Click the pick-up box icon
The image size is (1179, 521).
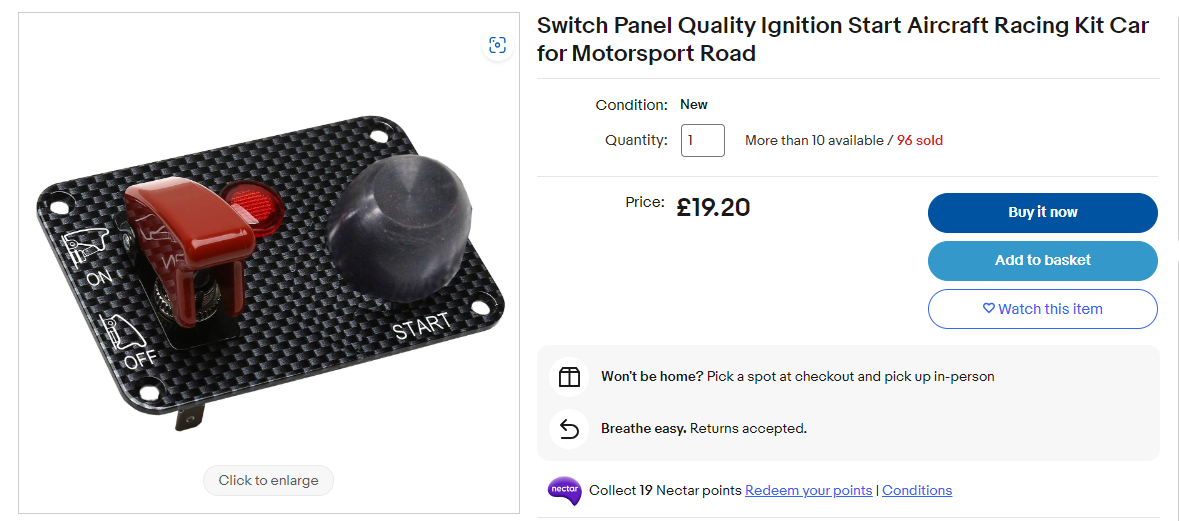tap(569, 377)
